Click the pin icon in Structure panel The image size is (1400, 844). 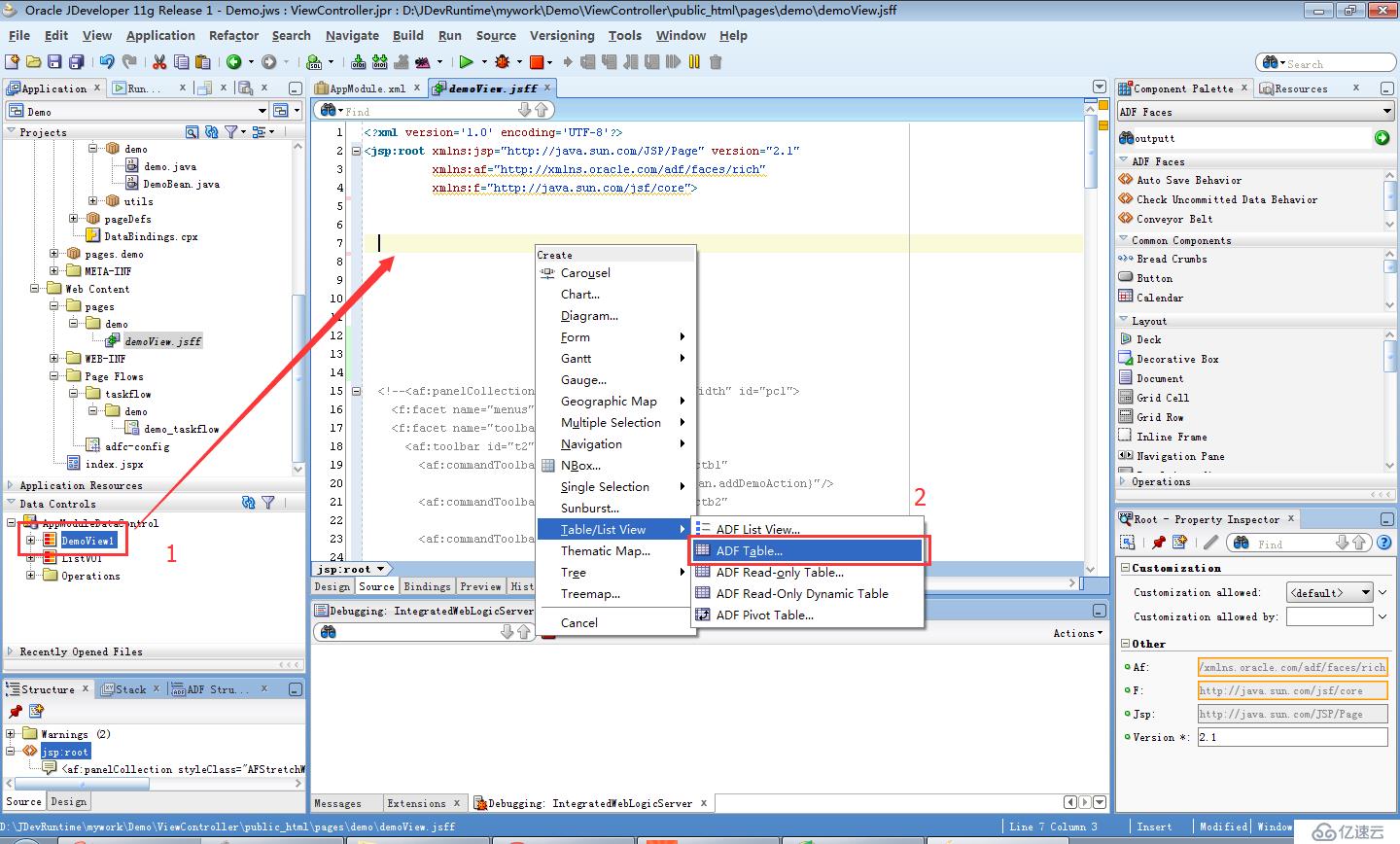click(x=15, y=712)
